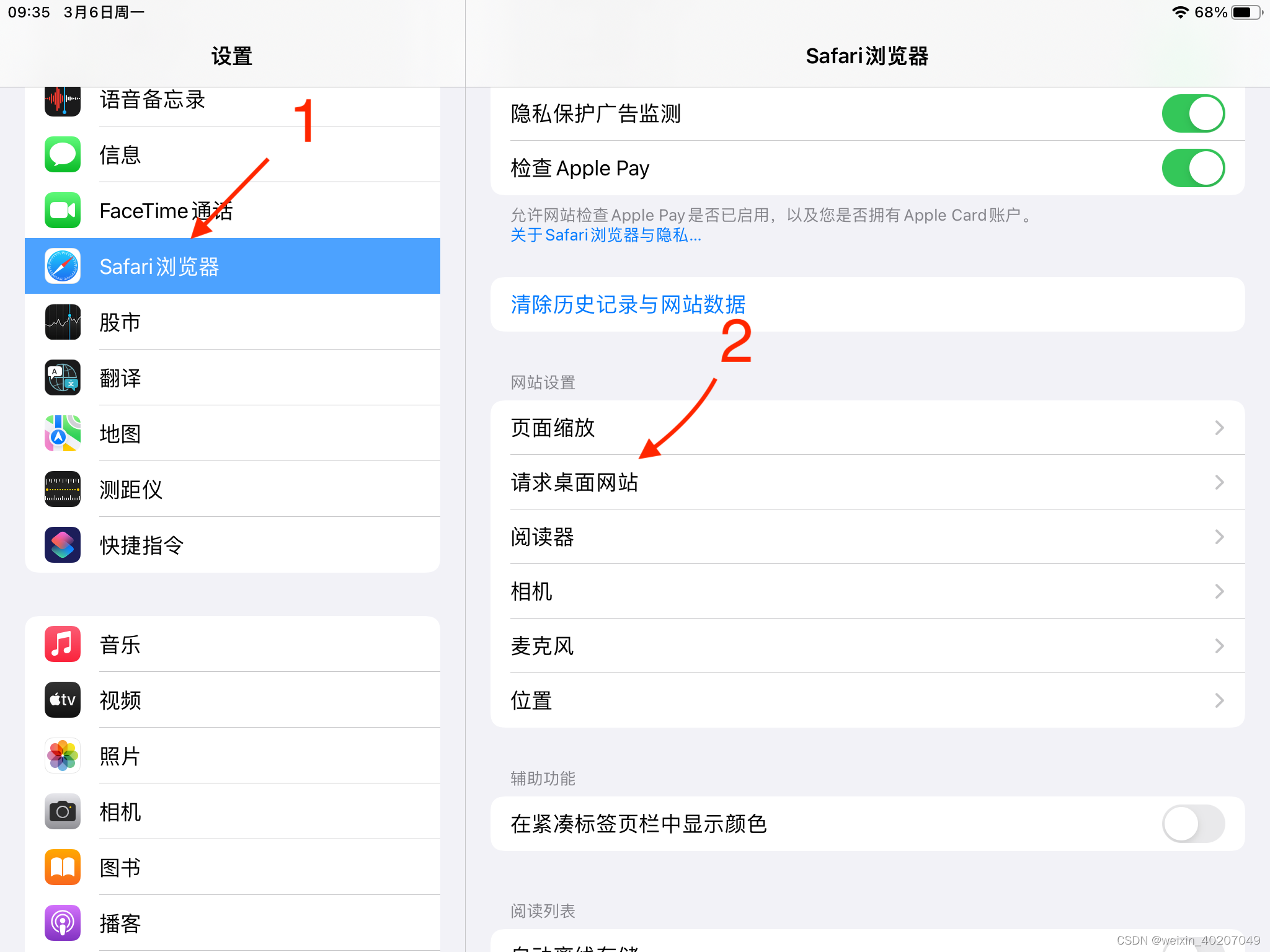Expand 请求桌面网站 chevron
The image size is (1270, 952).
point(1219,482)
